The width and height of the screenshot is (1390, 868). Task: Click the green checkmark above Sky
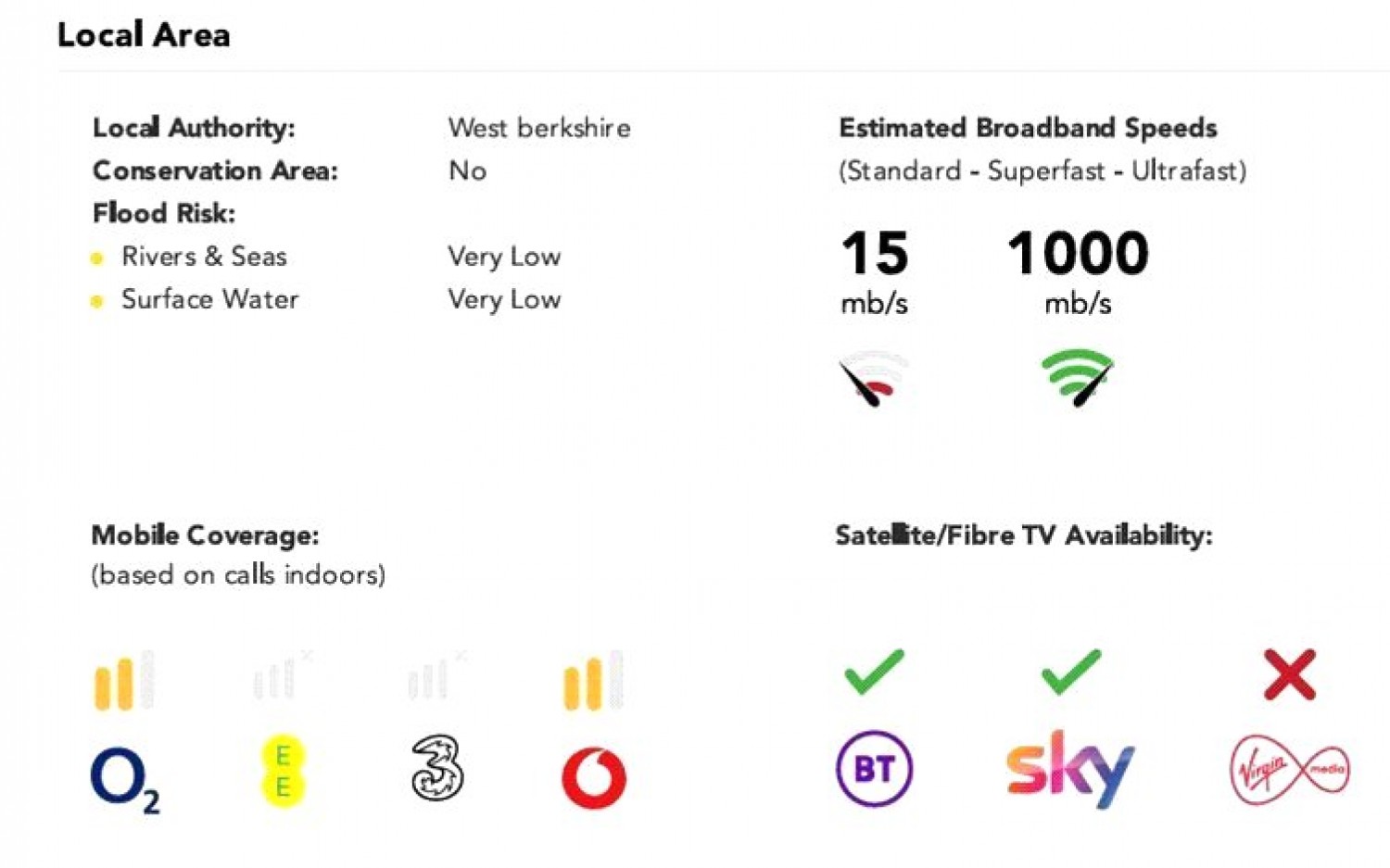[1071, 672]
